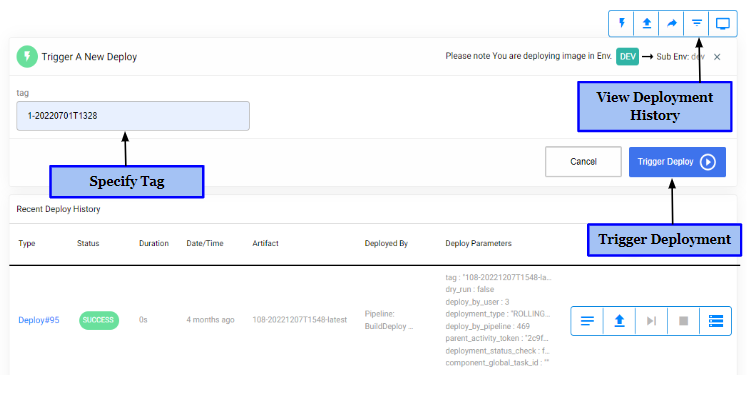Click the share arrow icon in top toolbar

(672, 23)
